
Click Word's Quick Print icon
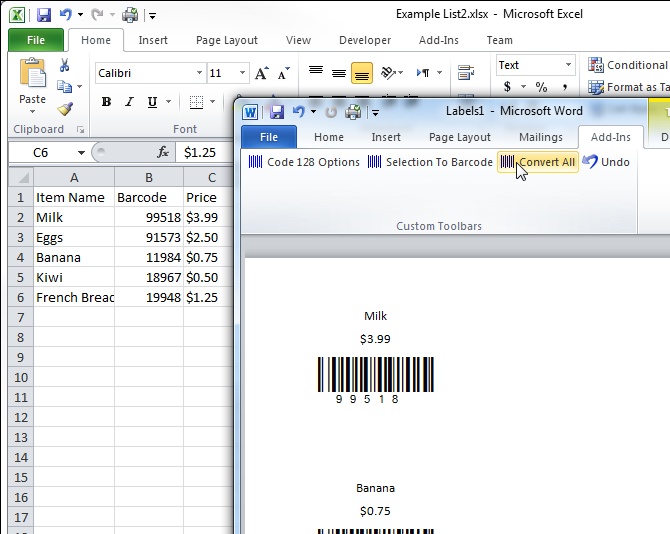(x=353, y=112)
